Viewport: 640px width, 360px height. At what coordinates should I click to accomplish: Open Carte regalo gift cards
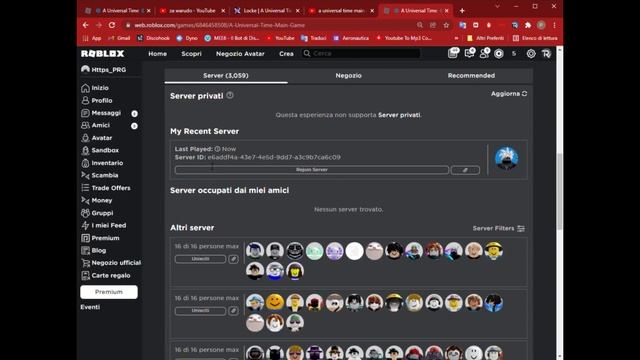click(106, 276)
